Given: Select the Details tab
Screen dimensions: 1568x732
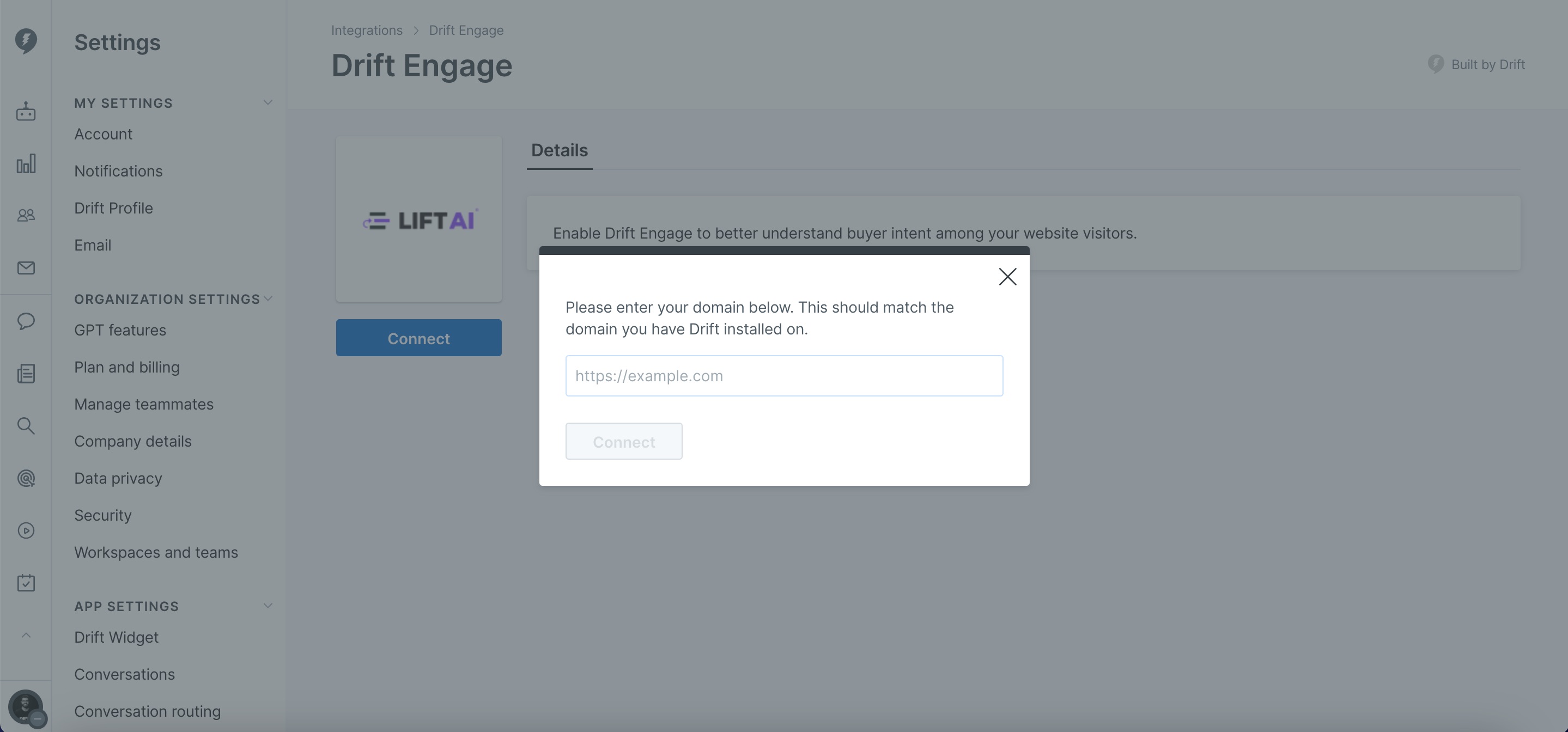Looking at the screenshot, I should [x=560, y=150].
